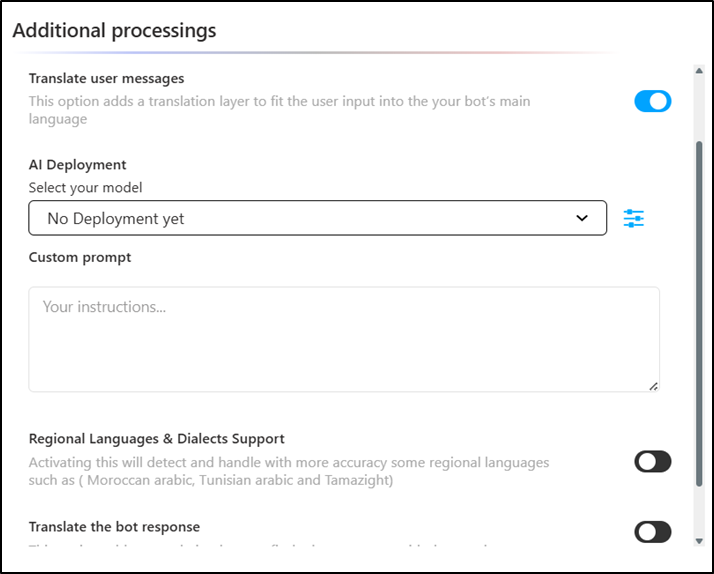Click the scrollbar down arrow
714x574 pixels.
click(x=699, y=541)
